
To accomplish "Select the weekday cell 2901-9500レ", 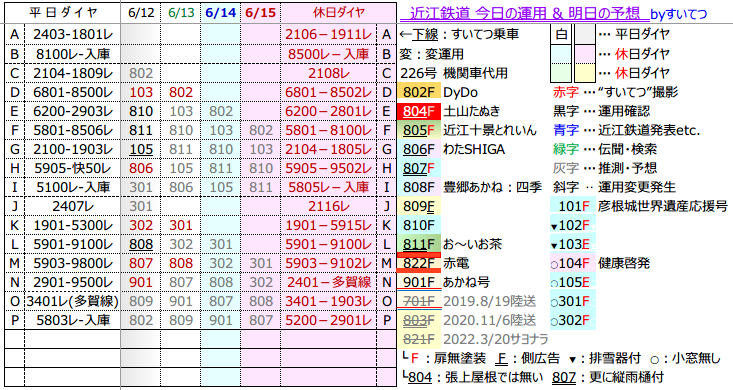I will coord(73,282).
